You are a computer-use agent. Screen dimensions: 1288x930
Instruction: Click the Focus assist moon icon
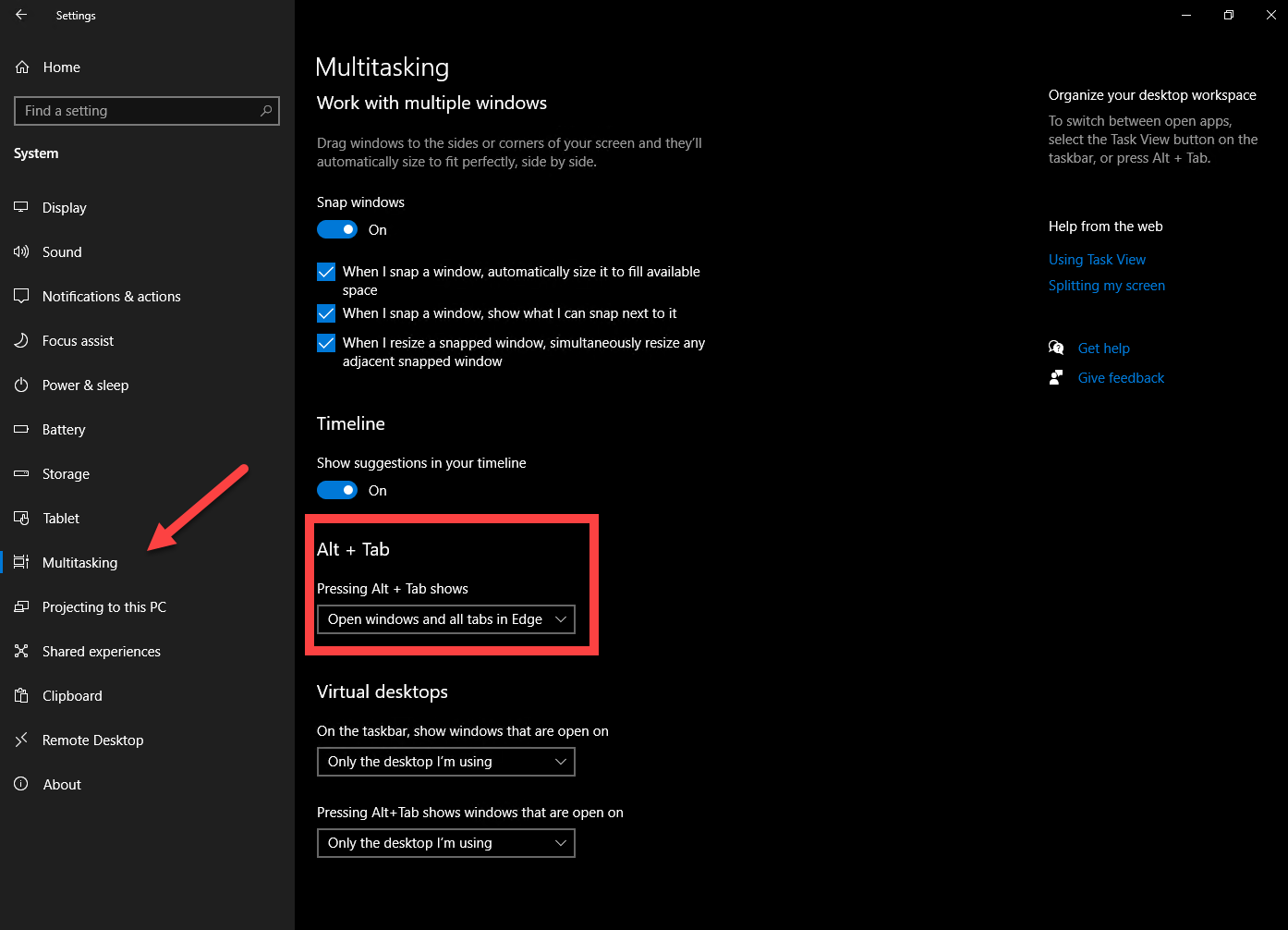[x=21, y=341]
